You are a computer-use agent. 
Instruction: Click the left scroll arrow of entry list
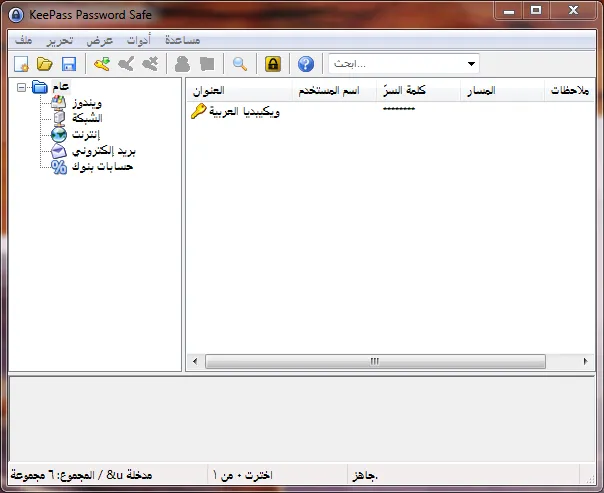click(x=195, y=361)
